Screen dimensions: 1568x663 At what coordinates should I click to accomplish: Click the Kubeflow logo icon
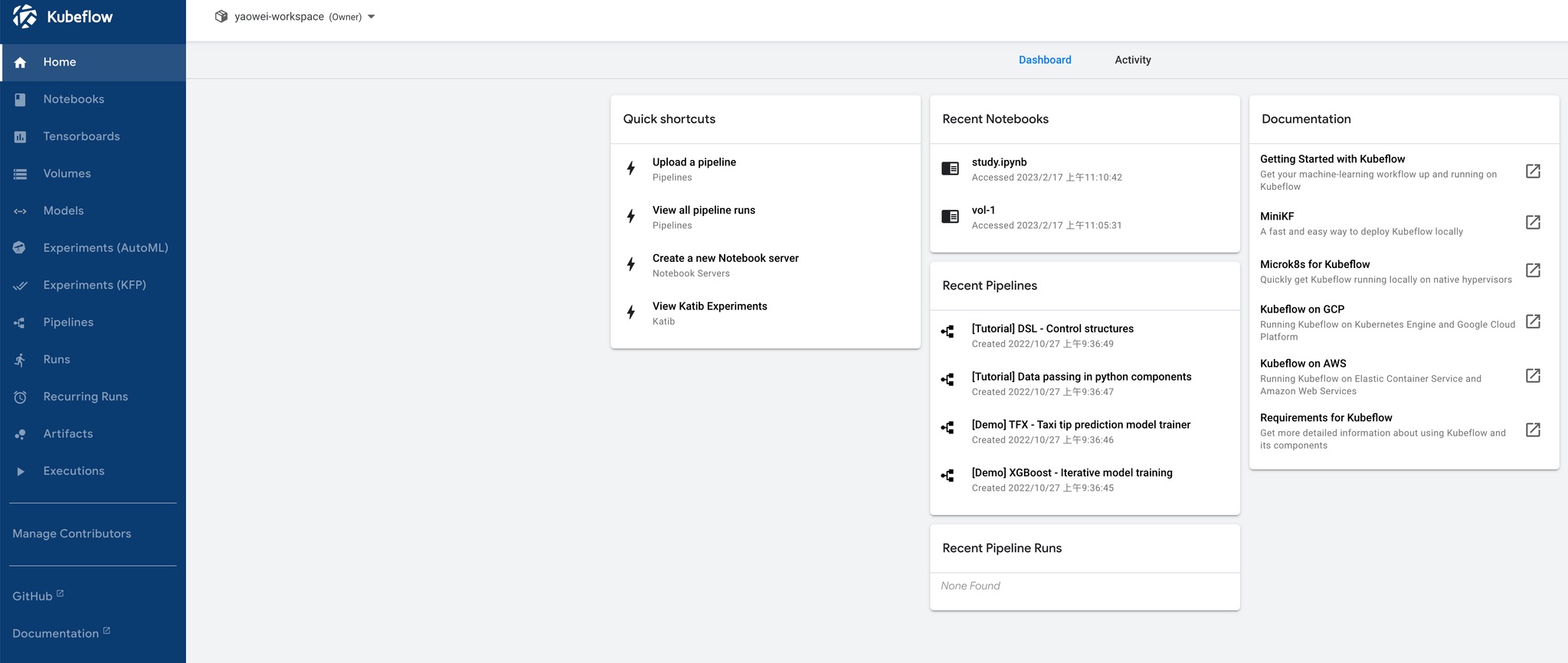25,16
